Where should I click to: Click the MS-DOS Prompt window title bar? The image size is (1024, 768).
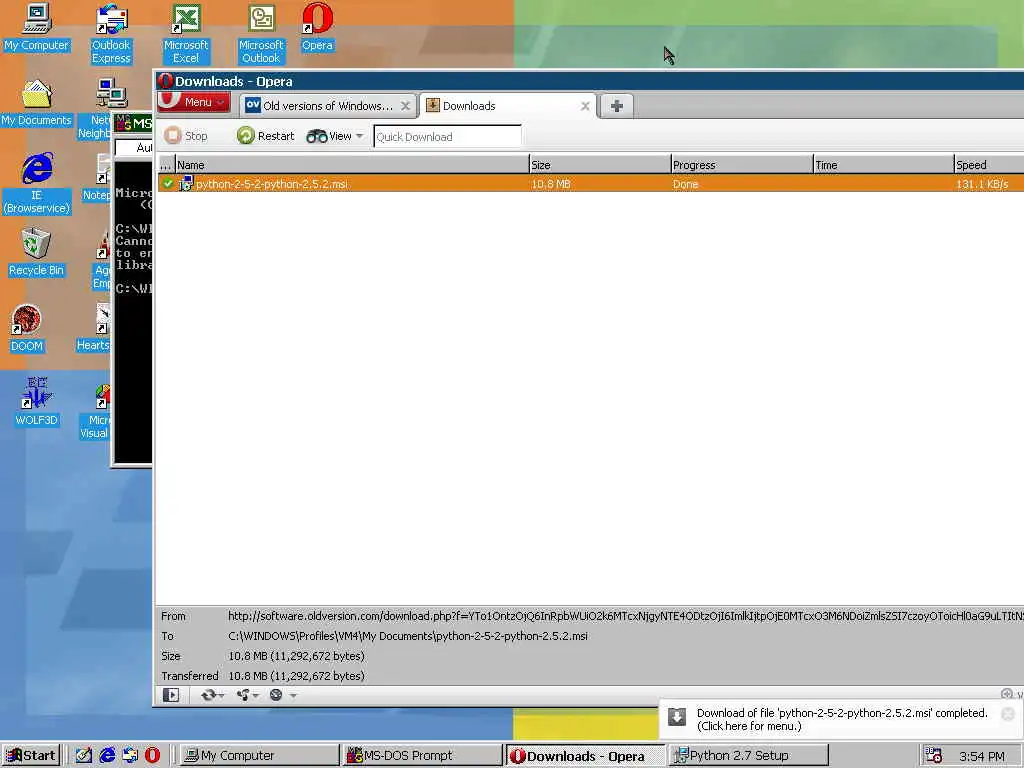133,123
